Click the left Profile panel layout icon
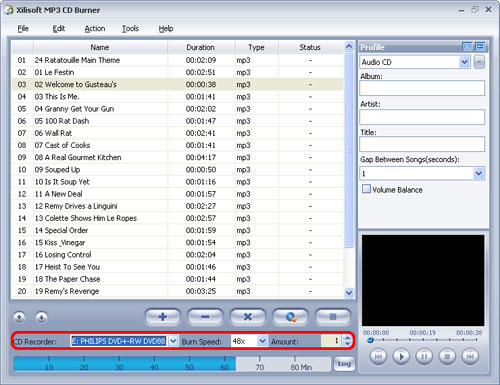Image resolution: width=500 pixels, height=385 pixels. pos(467,46)
